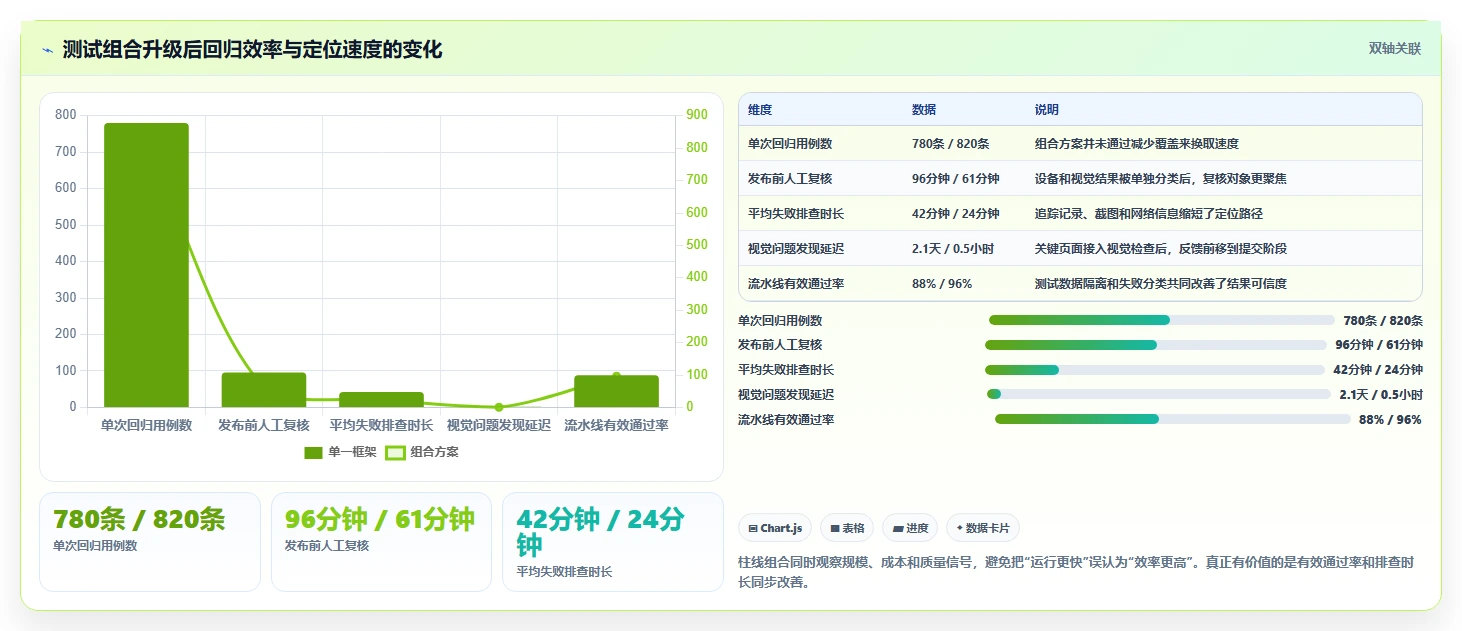Click the 双轴关联 badge in header
The width and height of the screenshot is (1462, 631).
point(1395,49)
